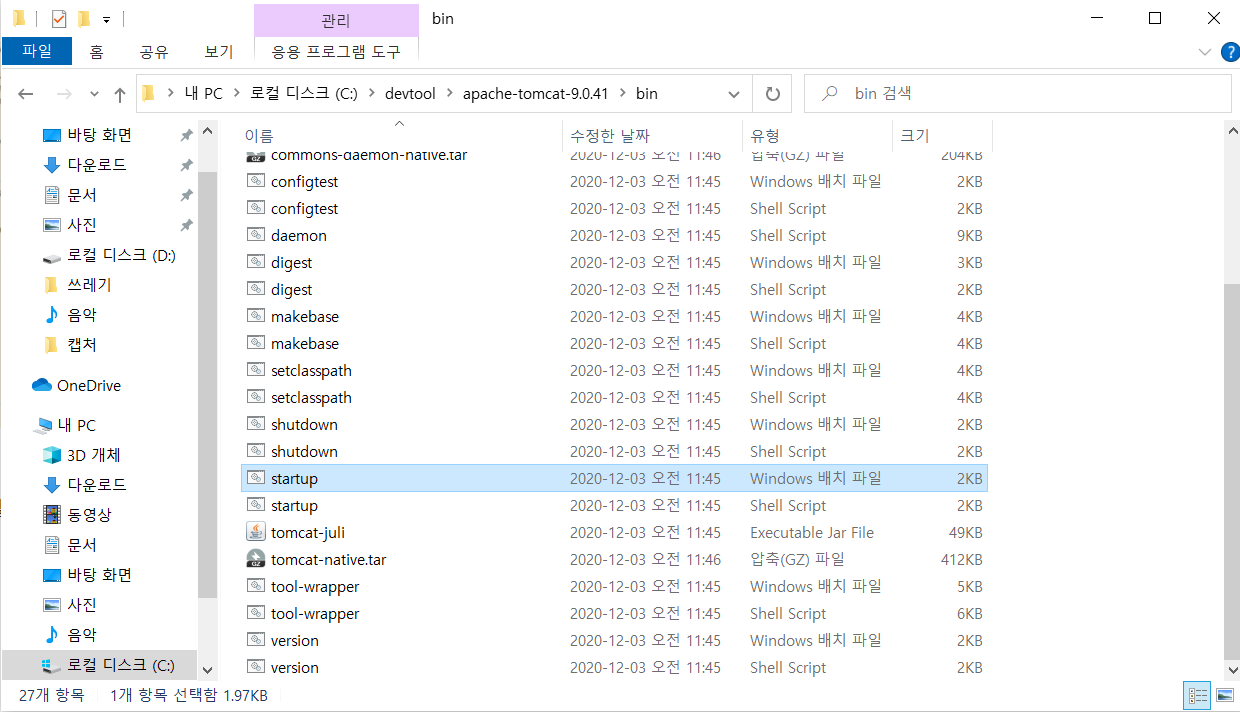
Task: Open 3D 개체 under 내 PC
Action: [x=93, y=455]
